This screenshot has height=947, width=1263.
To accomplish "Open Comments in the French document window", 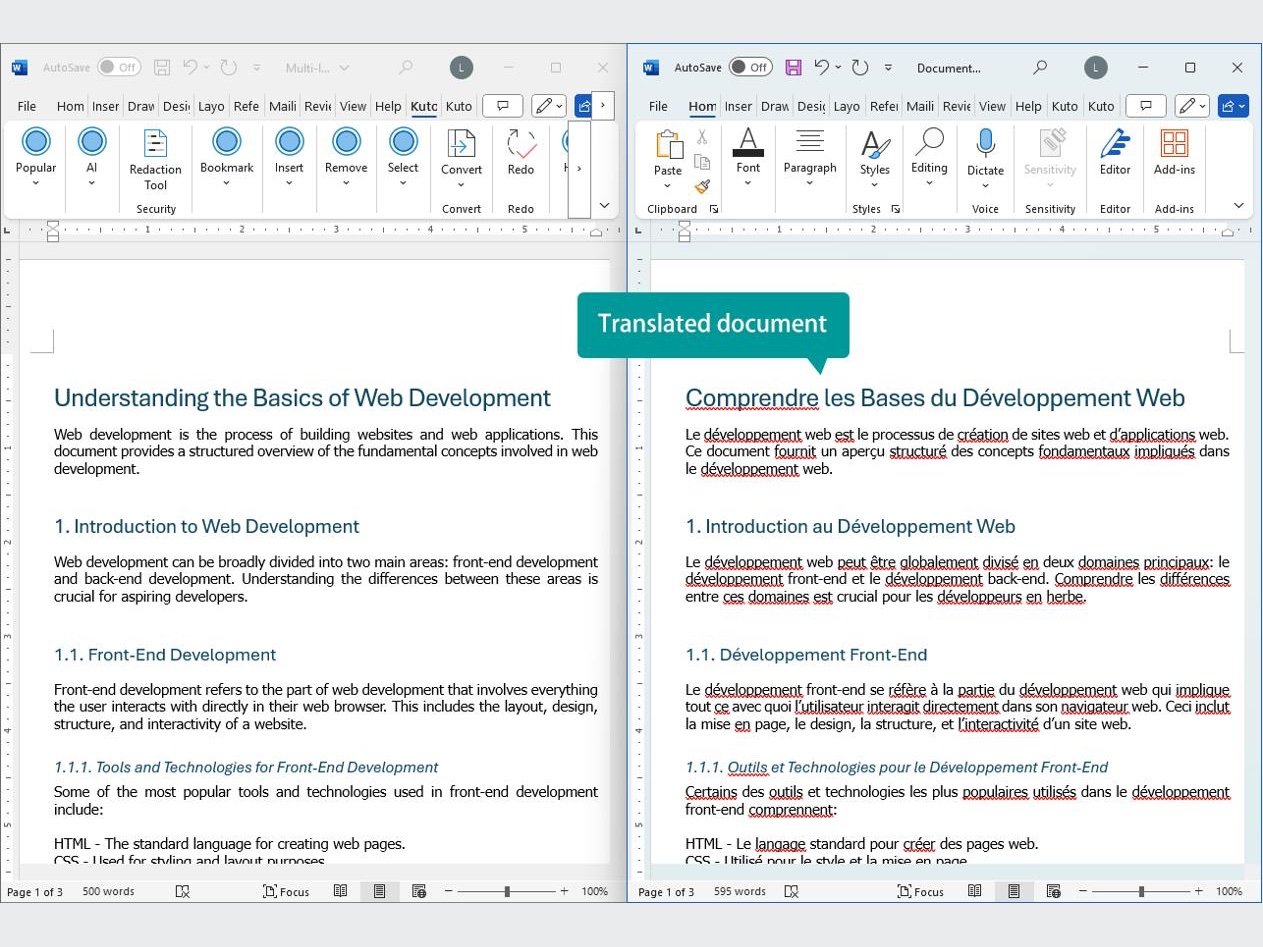I will (x=1146, y=106).
